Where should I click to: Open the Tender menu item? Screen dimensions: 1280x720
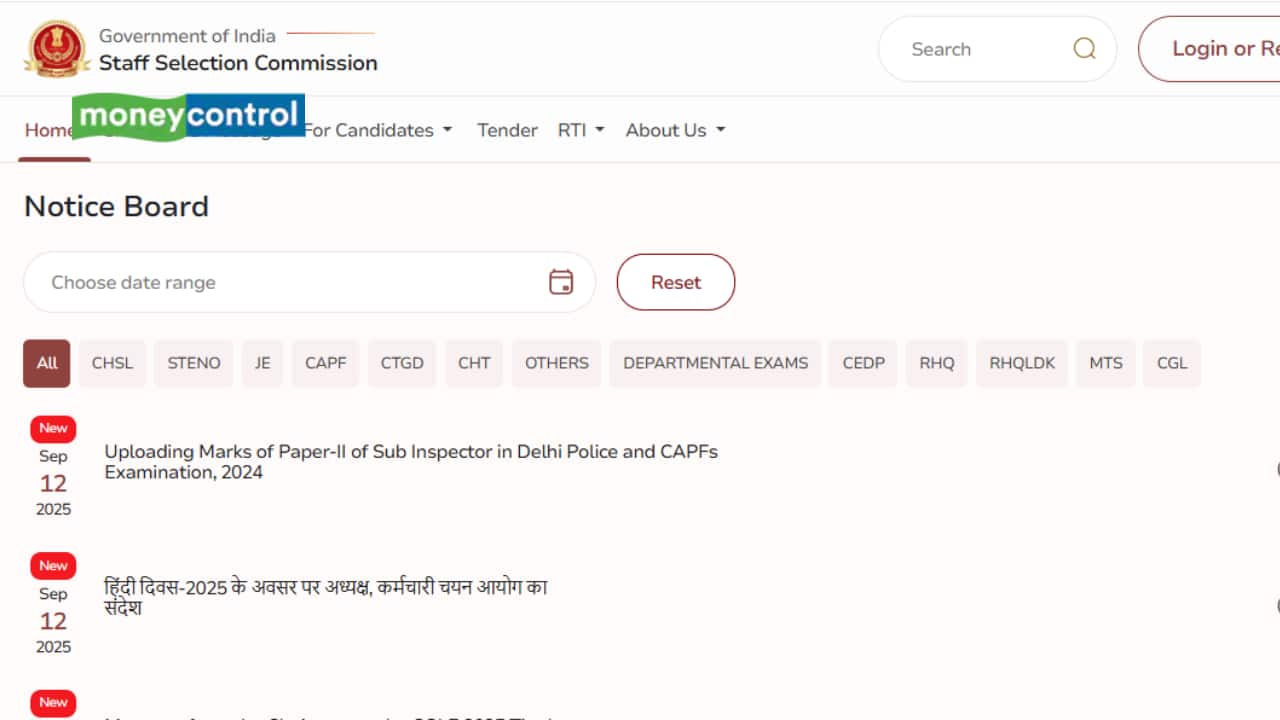(x=507, y=130)
